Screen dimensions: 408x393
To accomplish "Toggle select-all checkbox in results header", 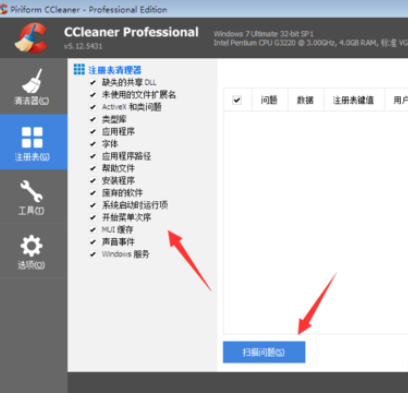I will [x=237, y=100].
